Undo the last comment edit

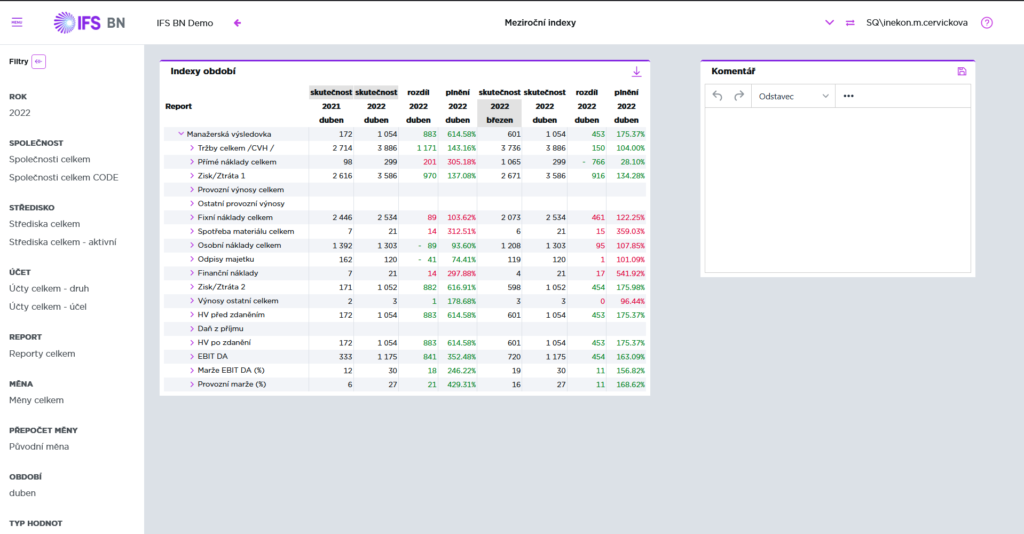717,96
